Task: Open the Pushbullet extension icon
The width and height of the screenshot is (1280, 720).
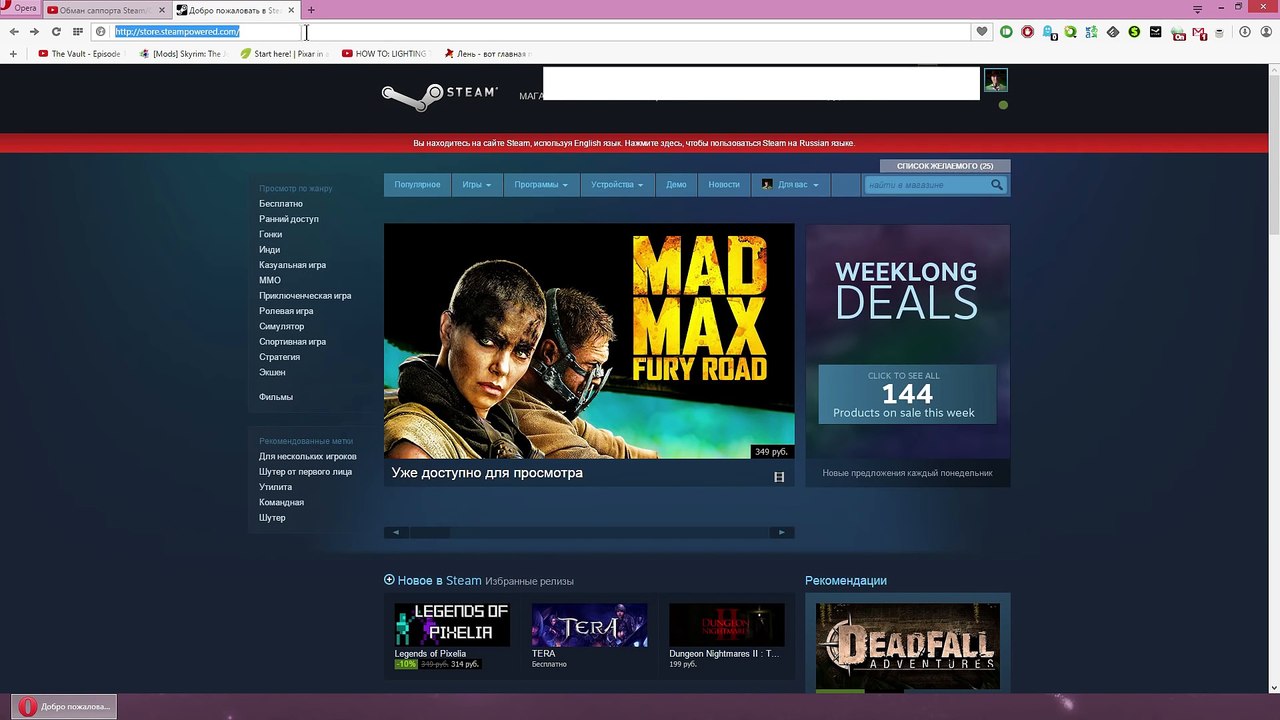Action: pos(1006,32)
